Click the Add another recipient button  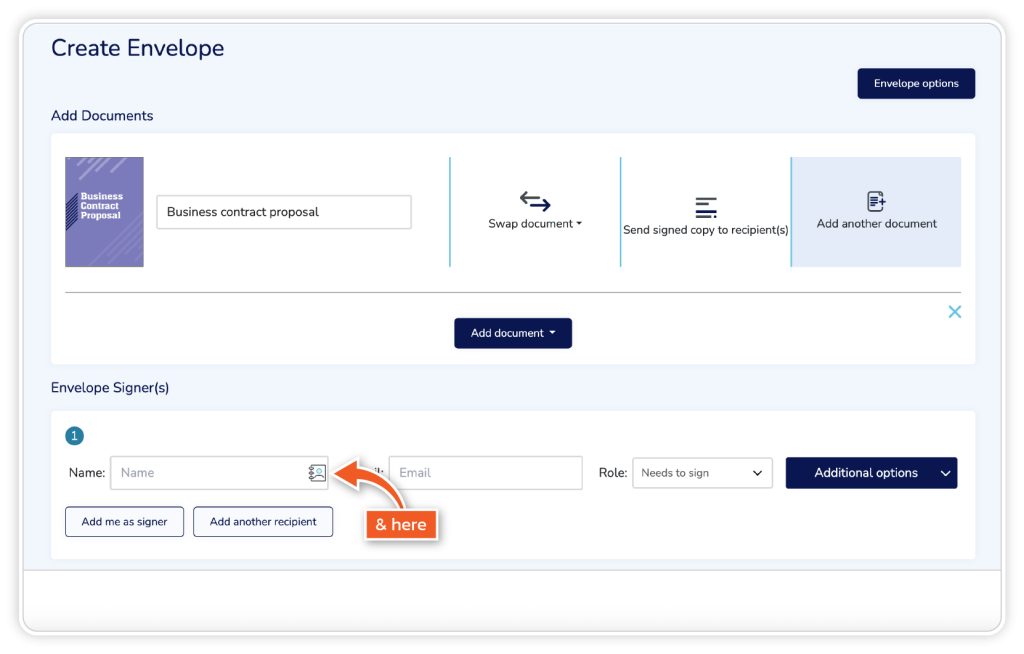click(263, 522)
